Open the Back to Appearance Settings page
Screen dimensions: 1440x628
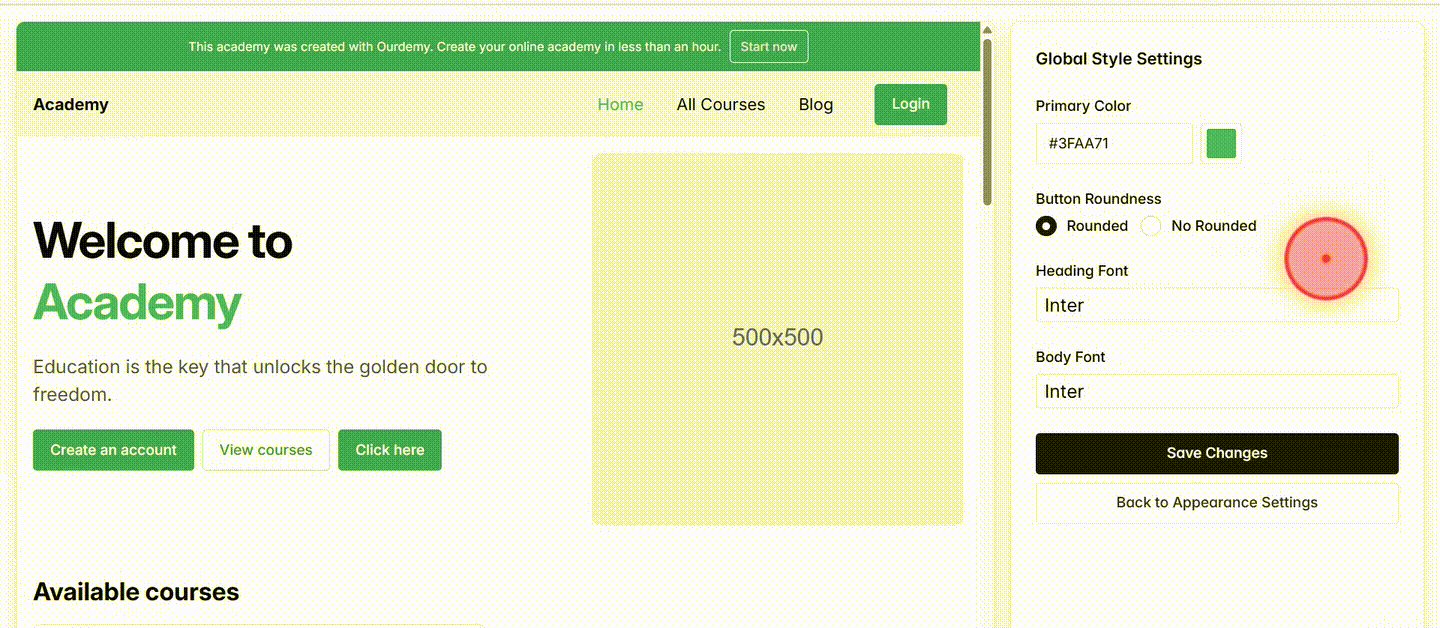1216,502
